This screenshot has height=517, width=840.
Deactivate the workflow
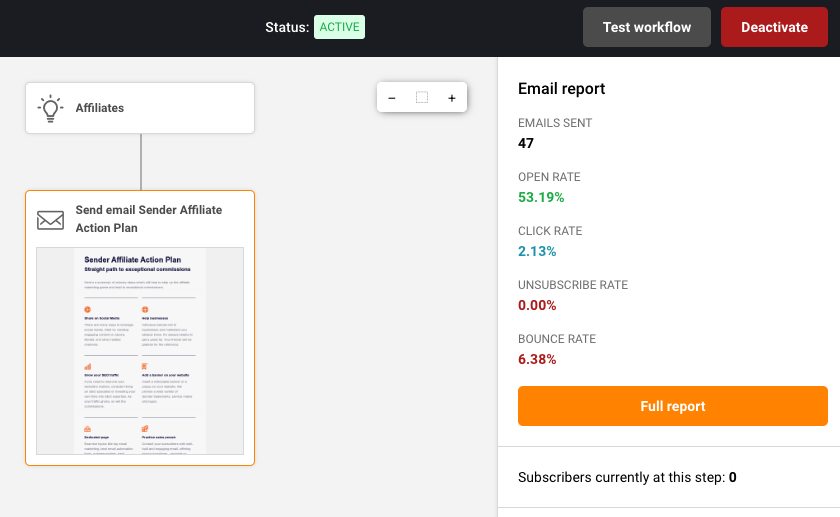click(774, 27)
